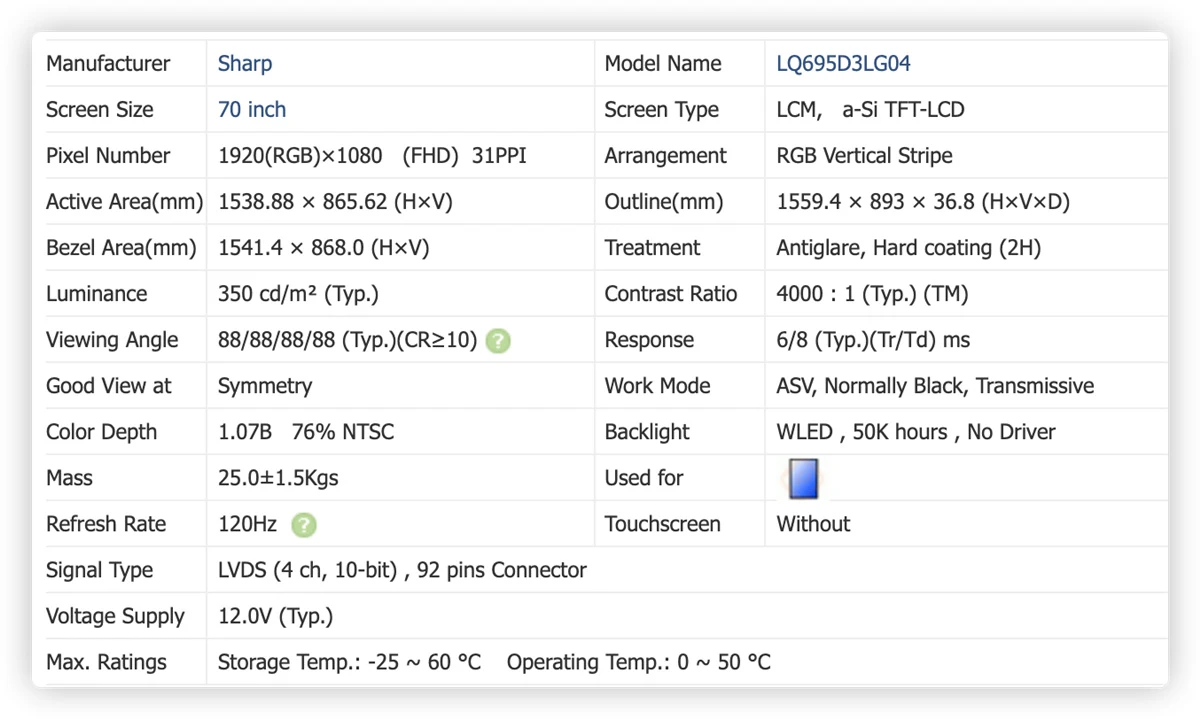The width and height of the screenshot is (1200, 719).
Task: Click the value 1559.4 × 893 × 36.8 (H×V×D)
Action: (x=923, y=201)
